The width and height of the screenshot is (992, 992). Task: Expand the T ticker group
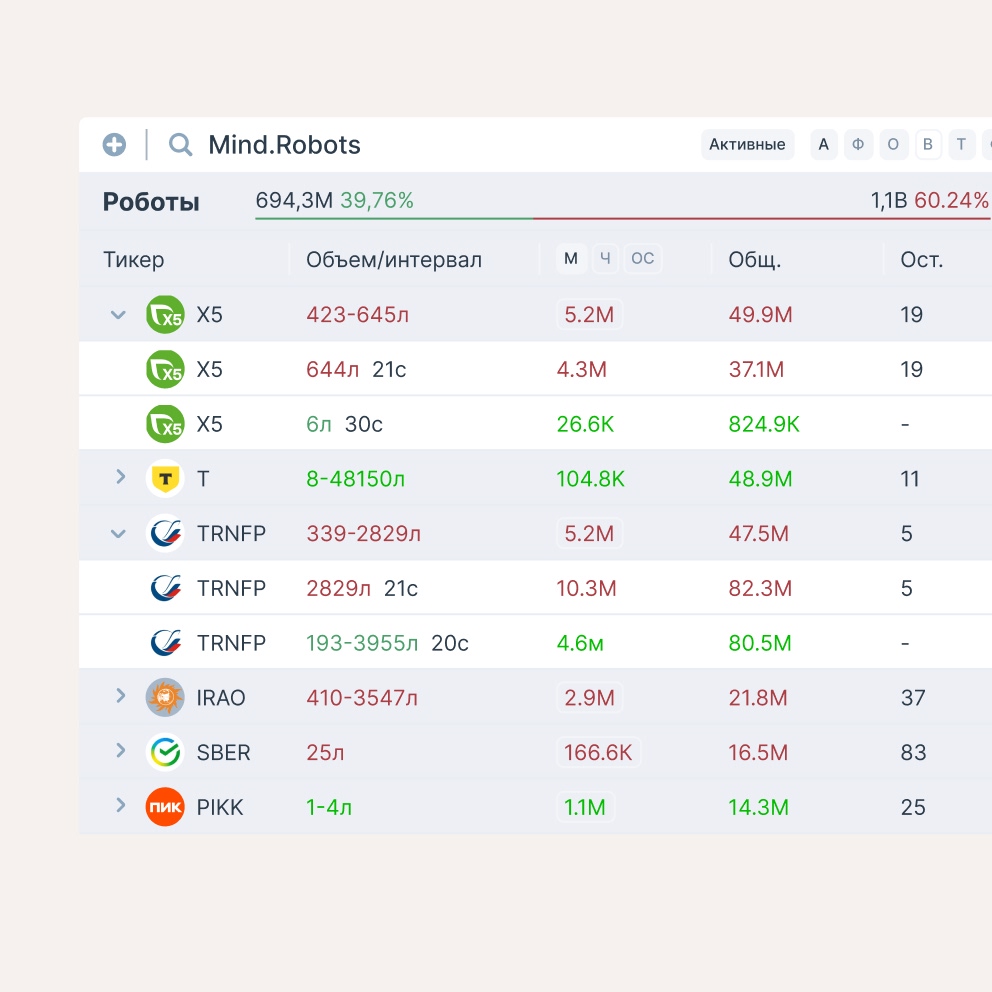[120, 477]
